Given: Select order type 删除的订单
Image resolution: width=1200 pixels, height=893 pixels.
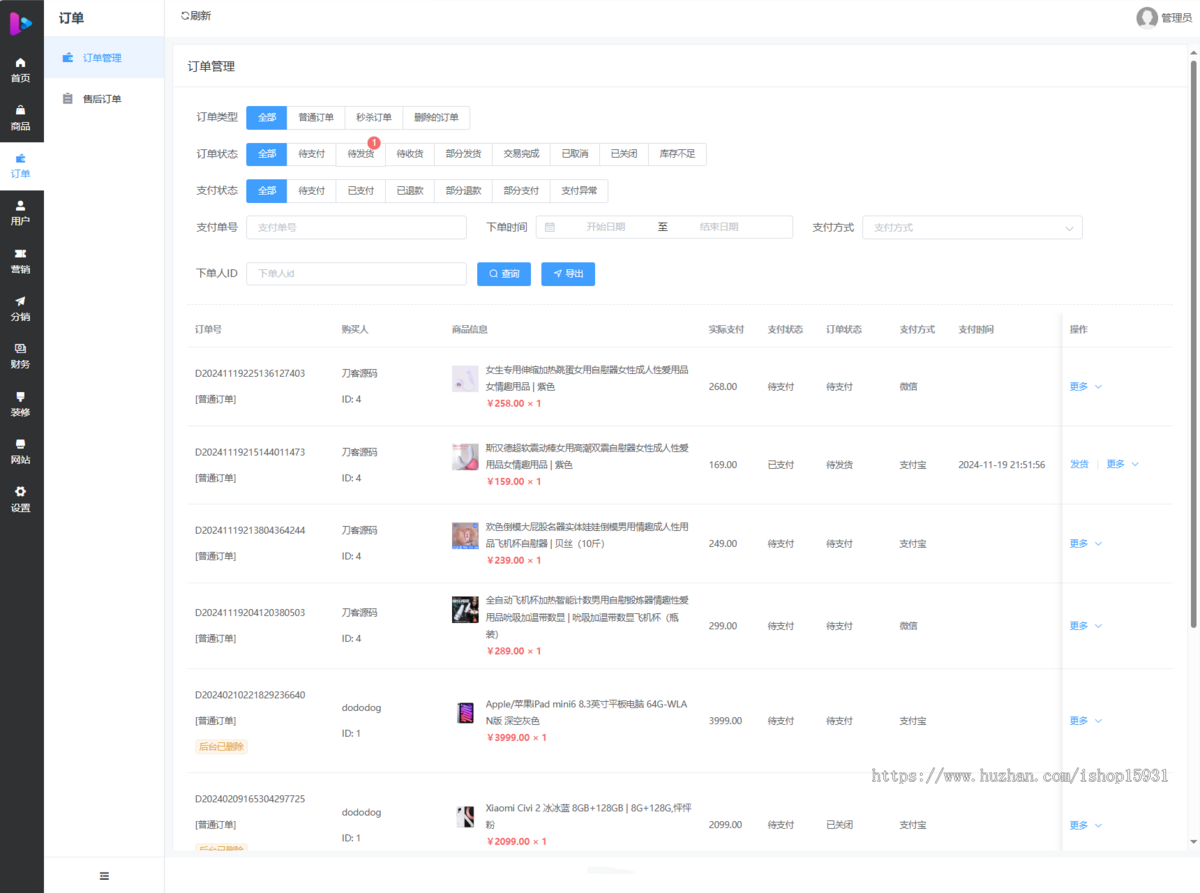Looking at the screenshot, I should 436,117.
